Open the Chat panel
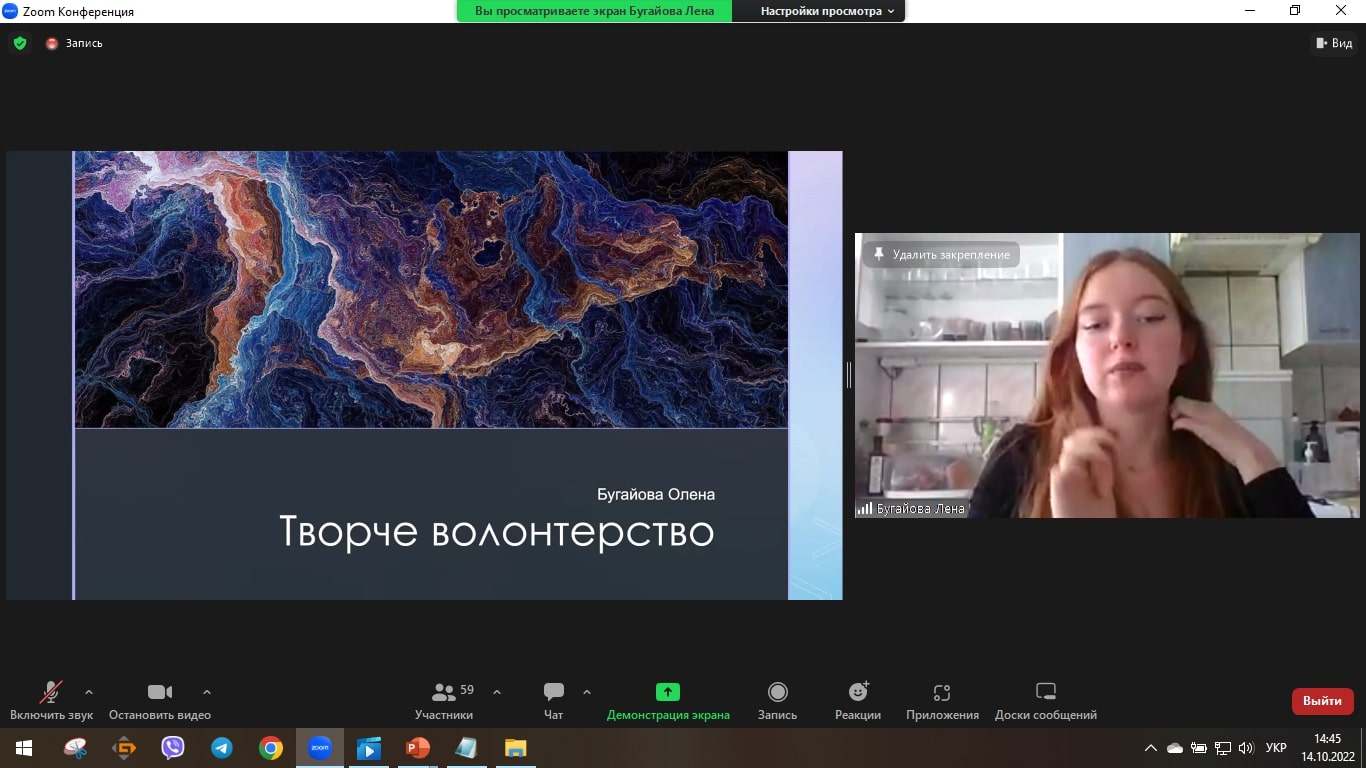This screenshot has width=1366, height=768. pos(553,701)
